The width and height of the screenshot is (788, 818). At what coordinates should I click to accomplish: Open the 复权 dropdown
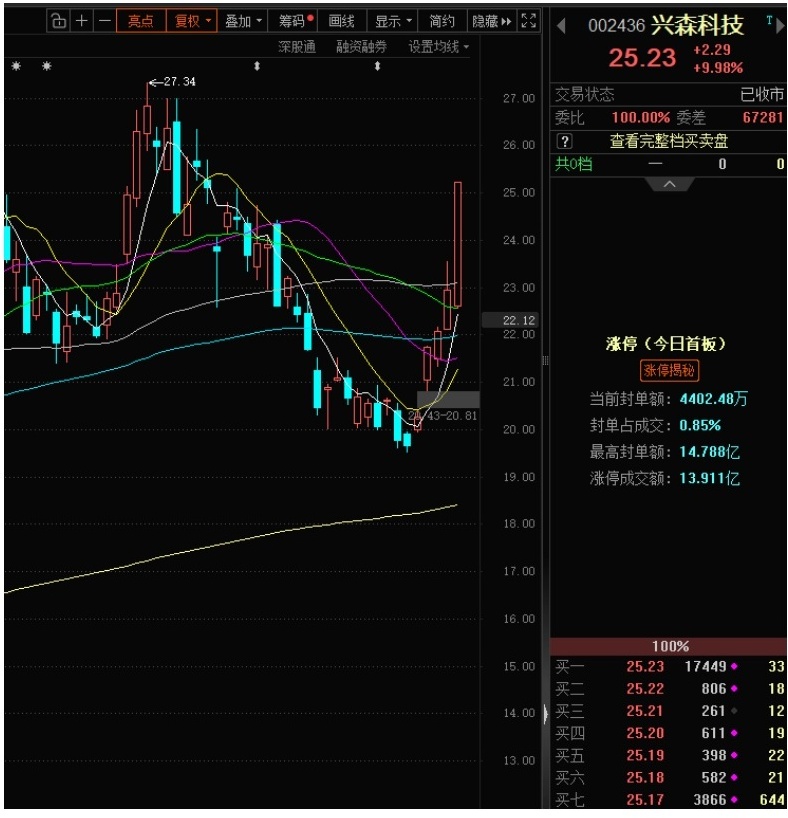(192, 21)
